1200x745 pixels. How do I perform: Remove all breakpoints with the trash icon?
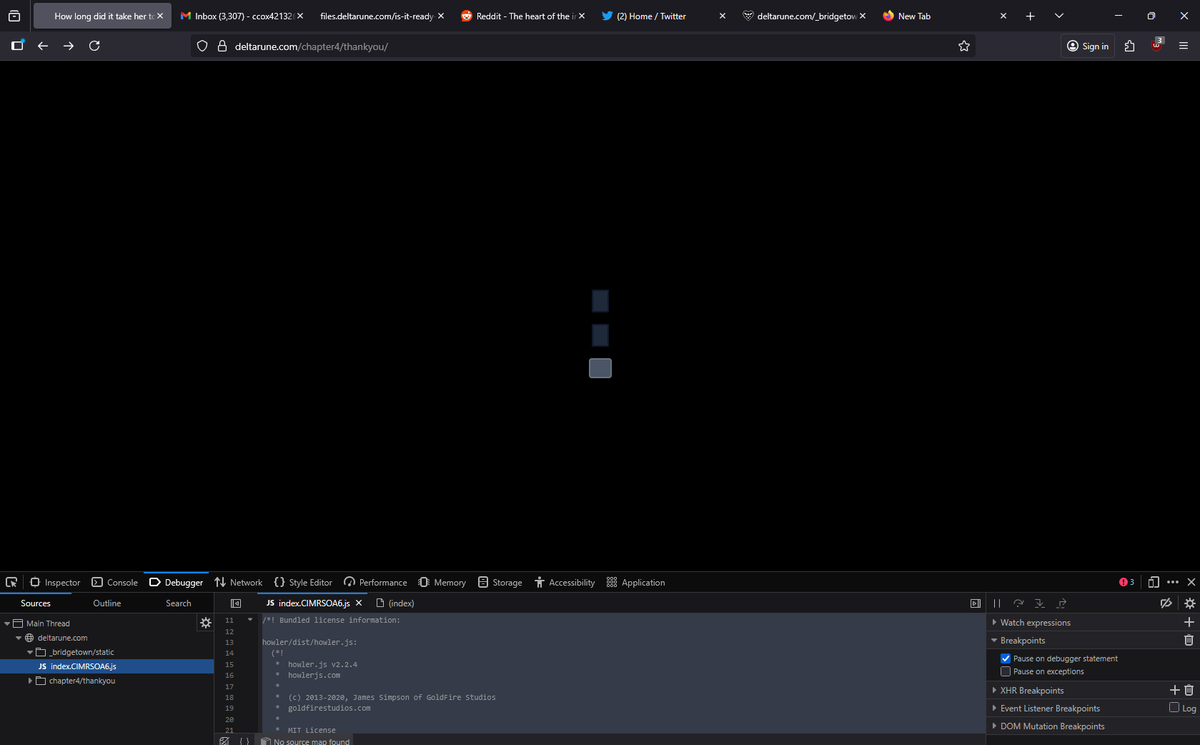[1189, 640]
